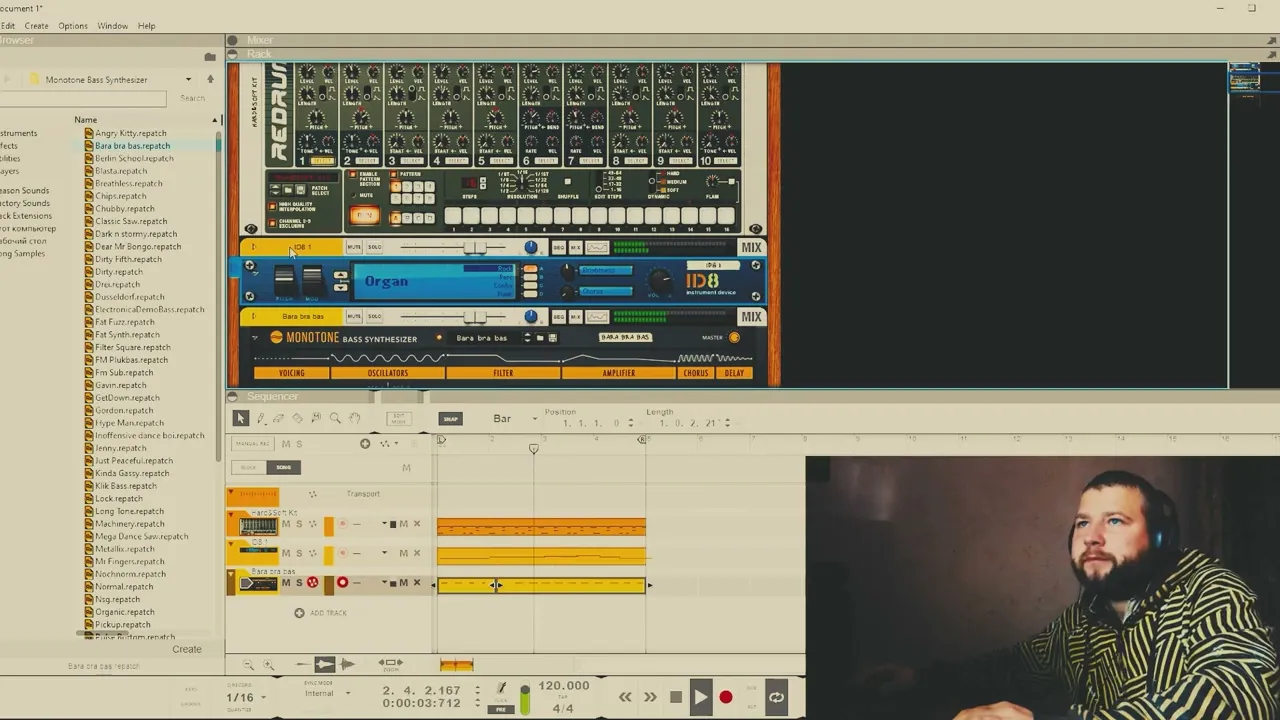Collapse the Bara bra bas mix channel arrow
Screen dimensions: 1280x720
point(253,316)
